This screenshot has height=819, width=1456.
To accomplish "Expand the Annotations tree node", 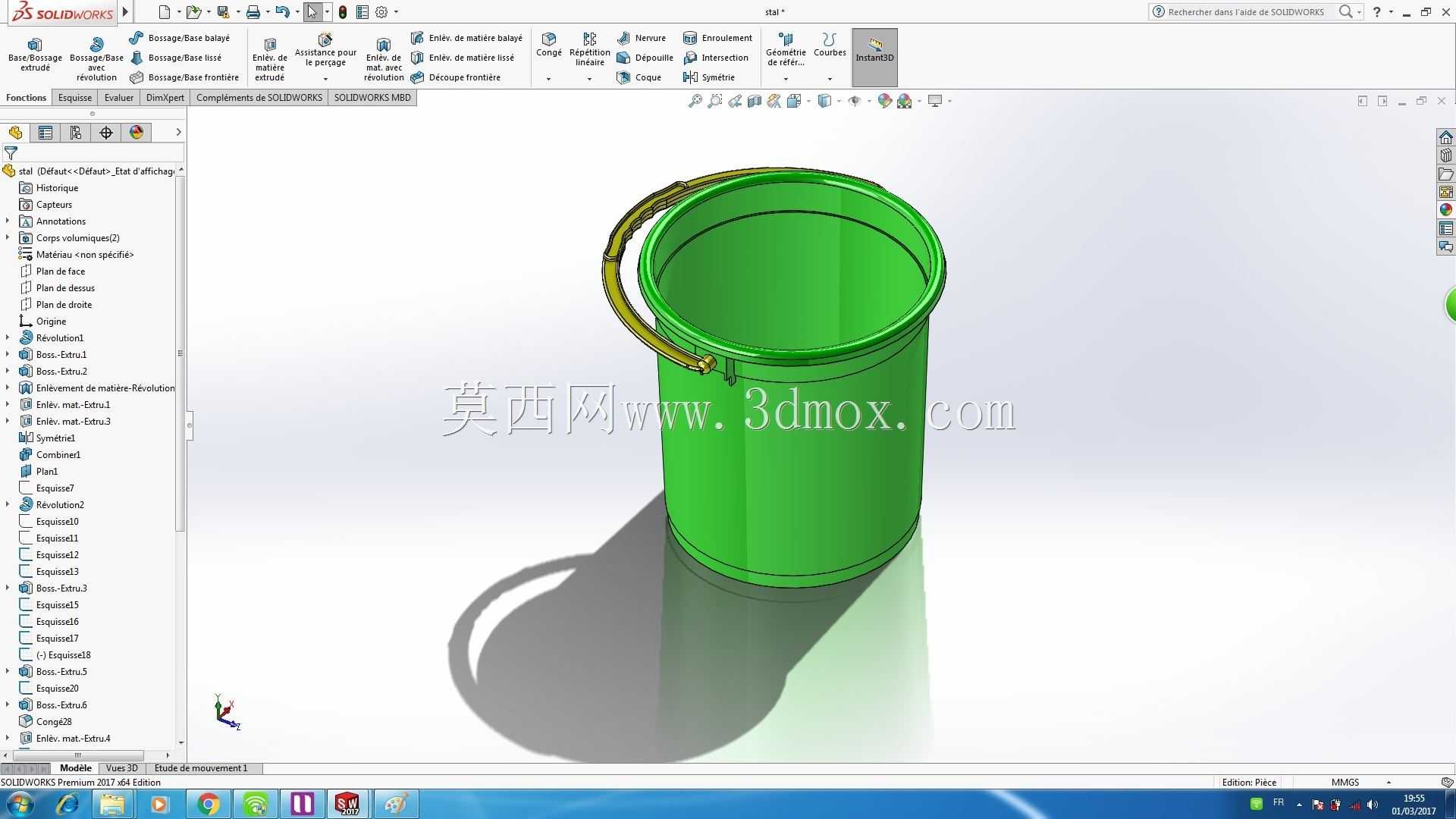I will 8,221.
